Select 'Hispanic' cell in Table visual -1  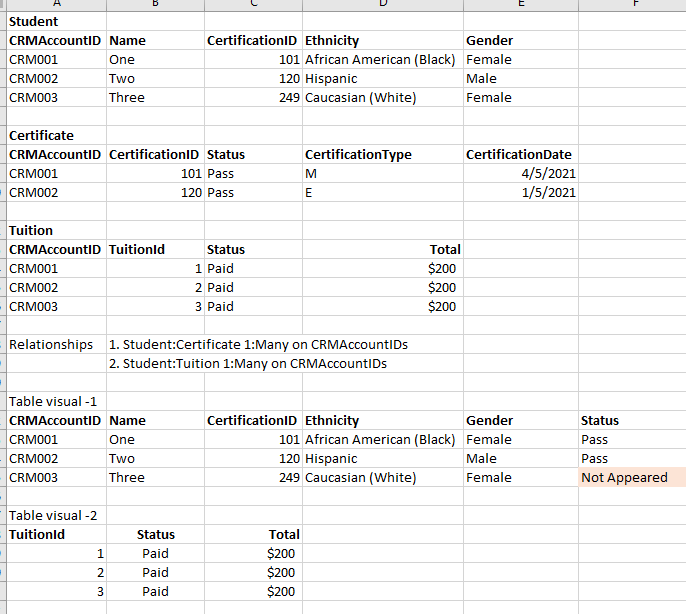coord(382,459)
